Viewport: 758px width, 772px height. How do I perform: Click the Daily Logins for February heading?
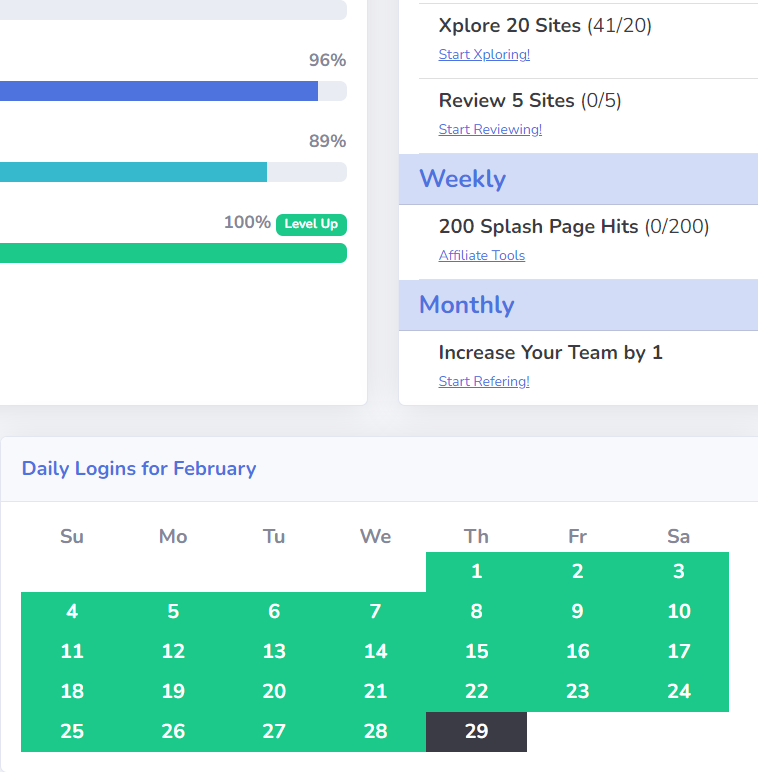coord(139,468)
